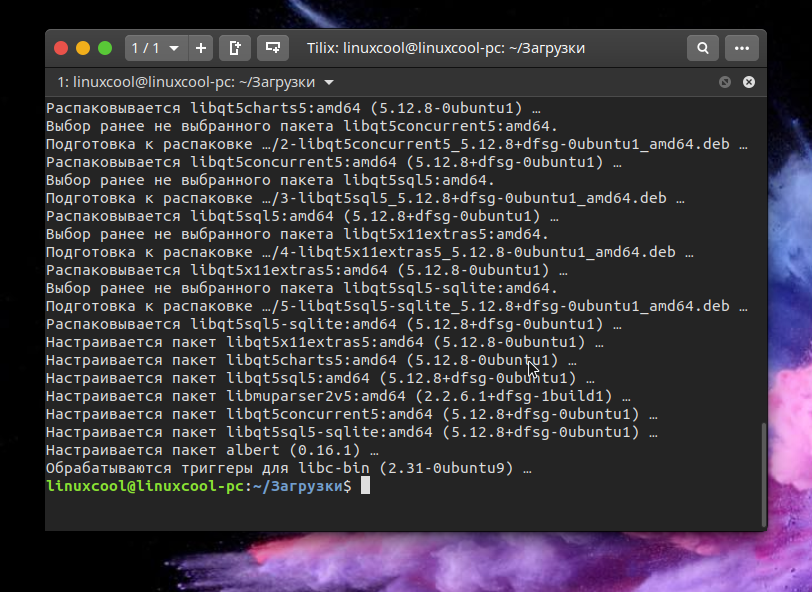This screenshot has height=592, width=812.
Task: Add a new session with the plus button
Action: (201, 47)
